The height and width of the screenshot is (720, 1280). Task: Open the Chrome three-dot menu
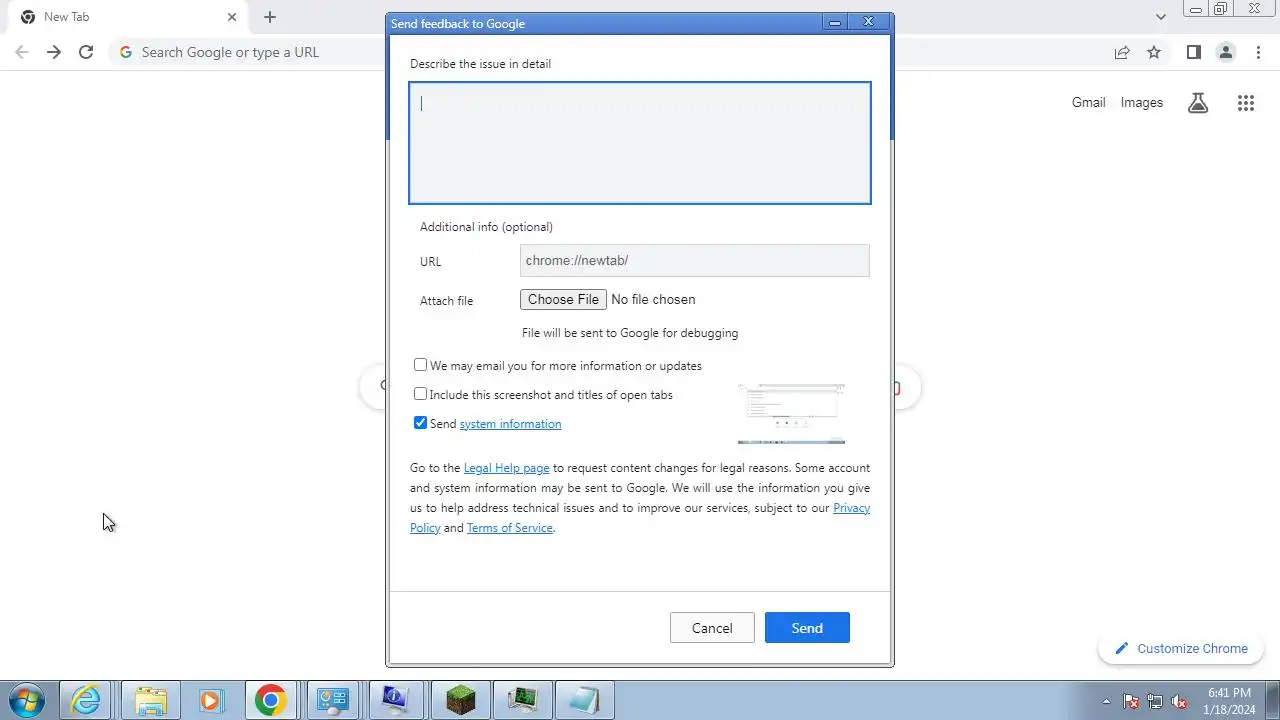[1258, 52]
